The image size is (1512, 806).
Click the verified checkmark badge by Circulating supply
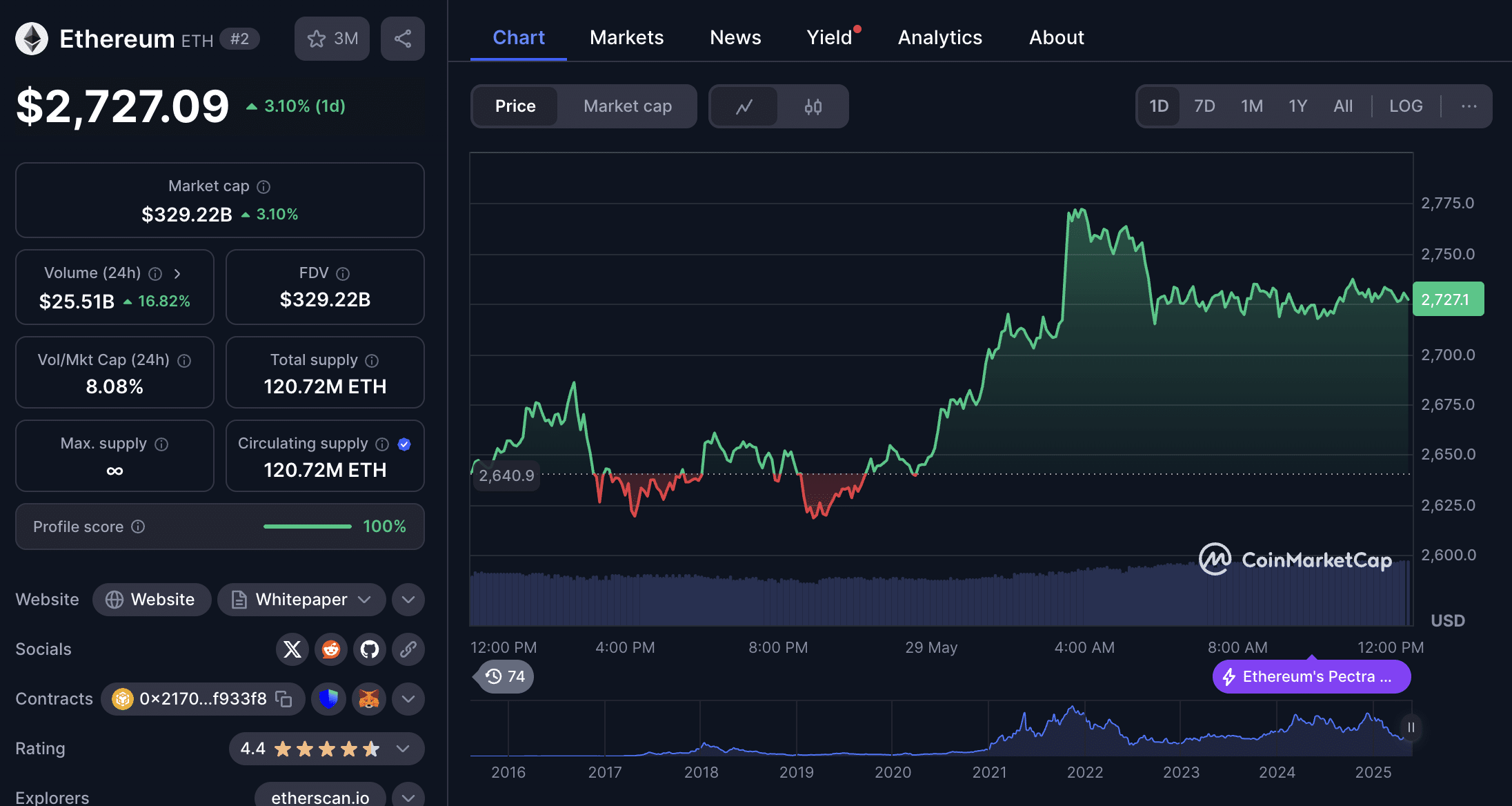404,444
